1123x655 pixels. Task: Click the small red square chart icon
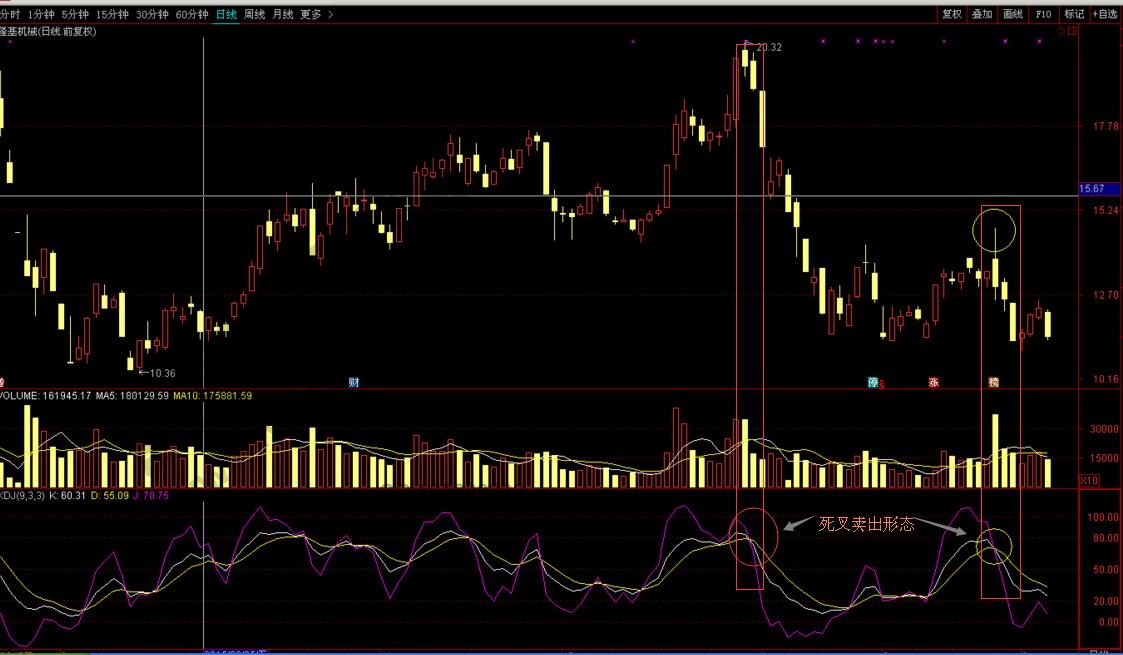pyautogui.click(x=1072, y=32)
